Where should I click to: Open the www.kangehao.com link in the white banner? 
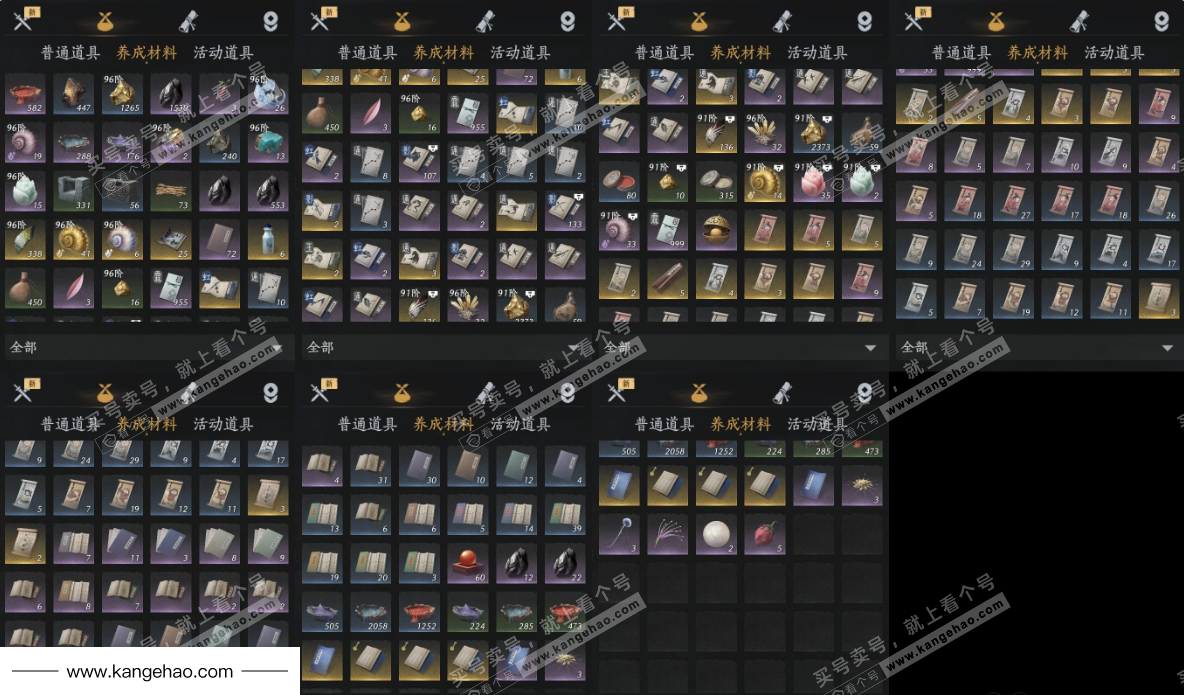click(150, 672)
